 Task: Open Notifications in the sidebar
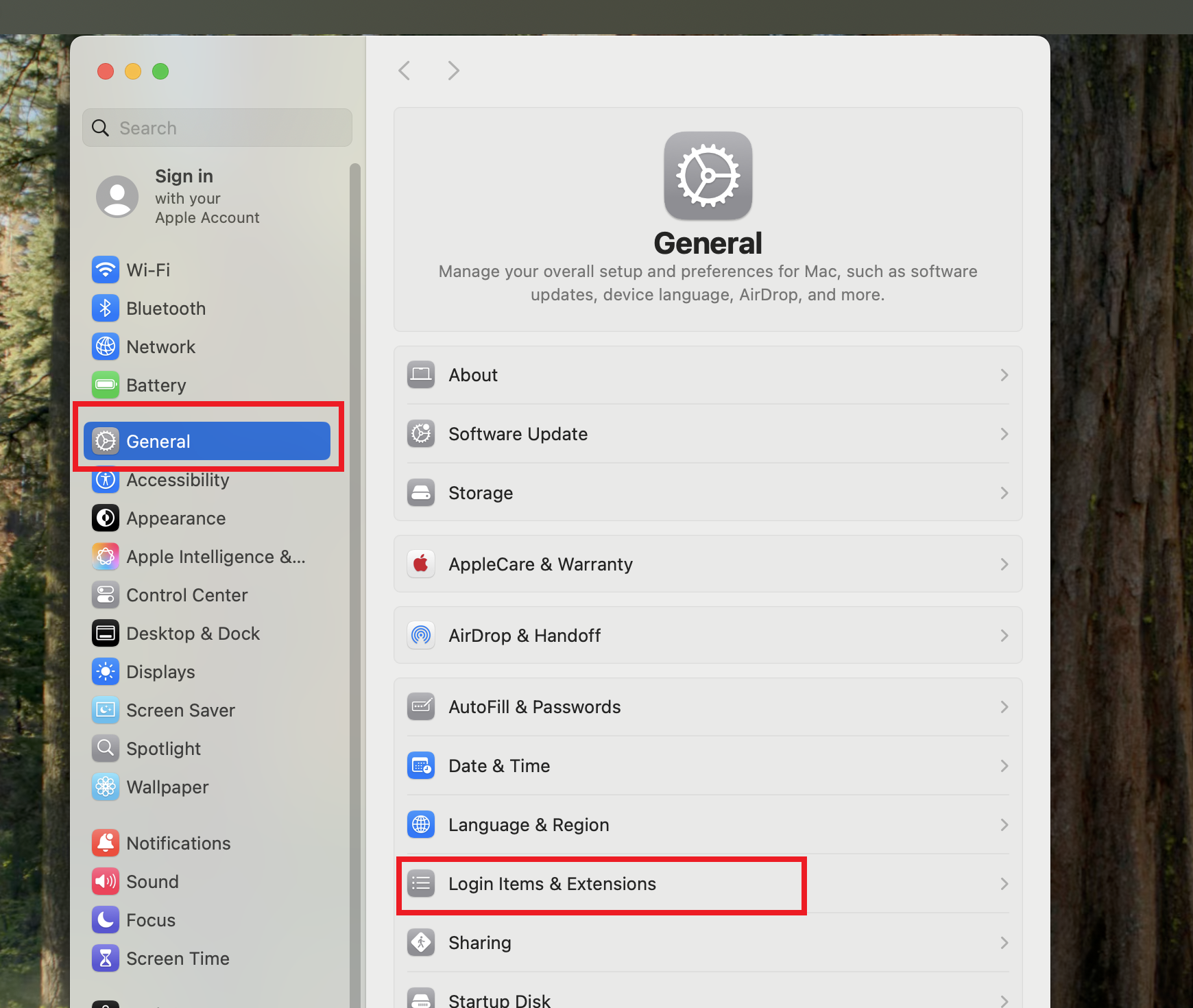pos(178,843)
